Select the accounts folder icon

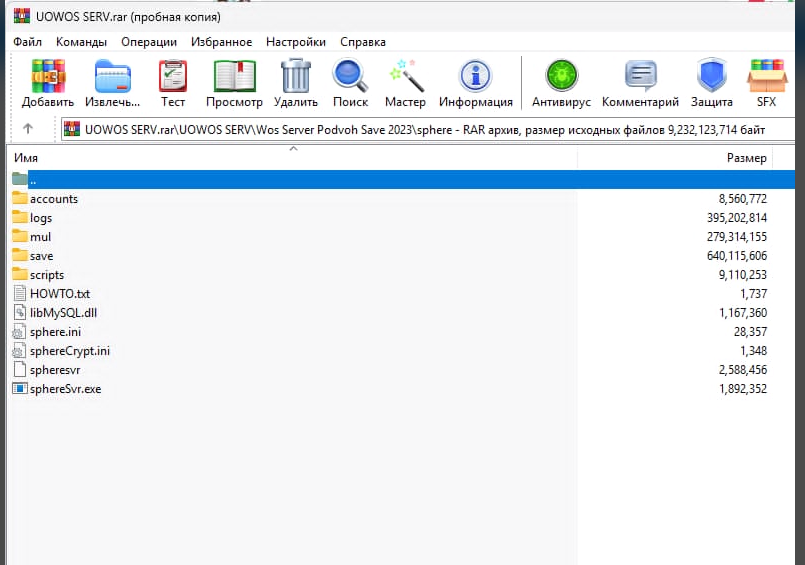click(20, 198)
